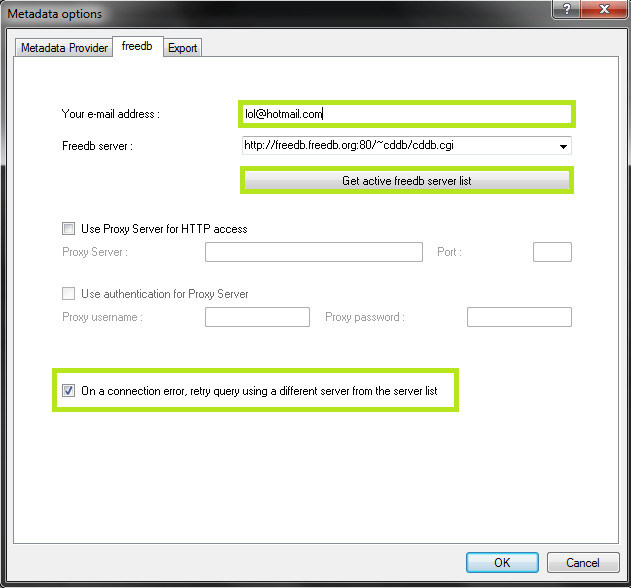Enable Use Proxy Server for HTTP access

point(69,229)
